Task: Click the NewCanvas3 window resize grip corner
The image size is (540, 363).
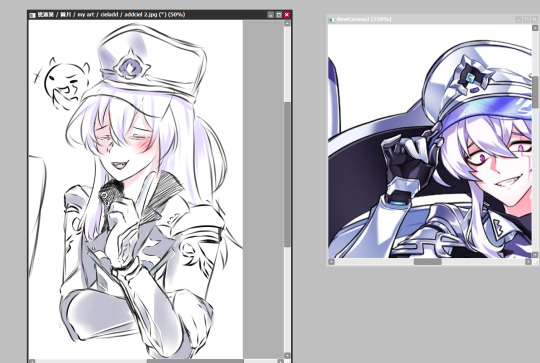Action: [536, 262]
